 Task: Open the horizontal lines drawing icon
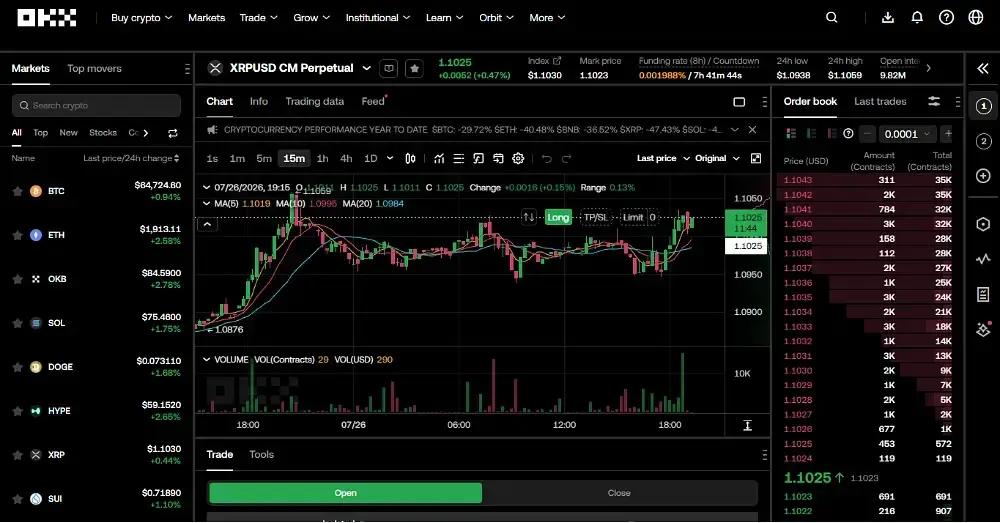459,158
